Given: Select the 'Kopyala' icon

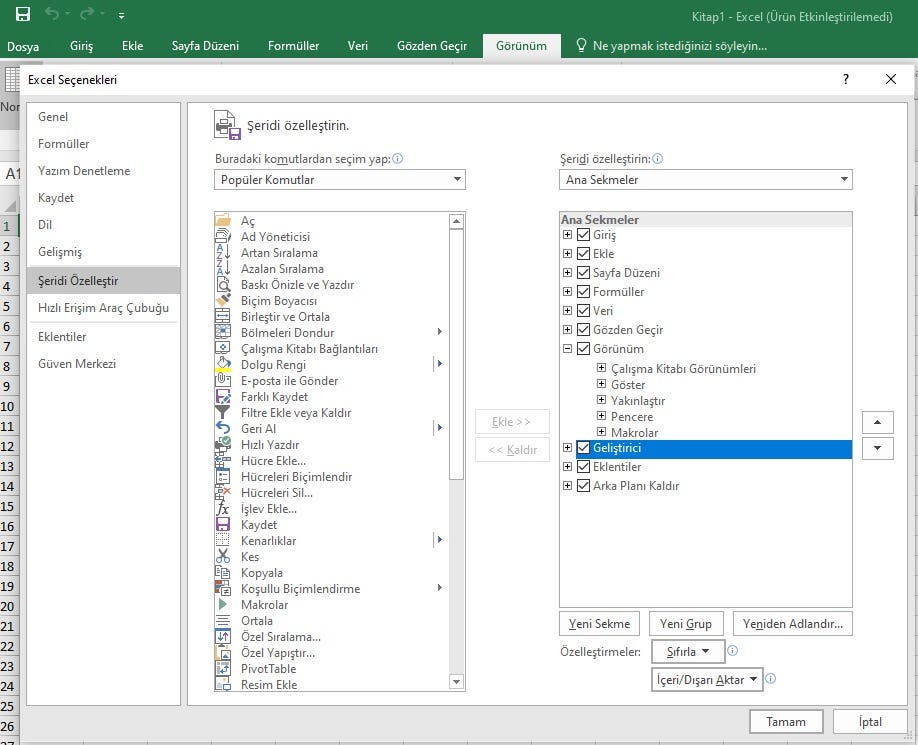Looking at the screenshot, I should (222, 572).
